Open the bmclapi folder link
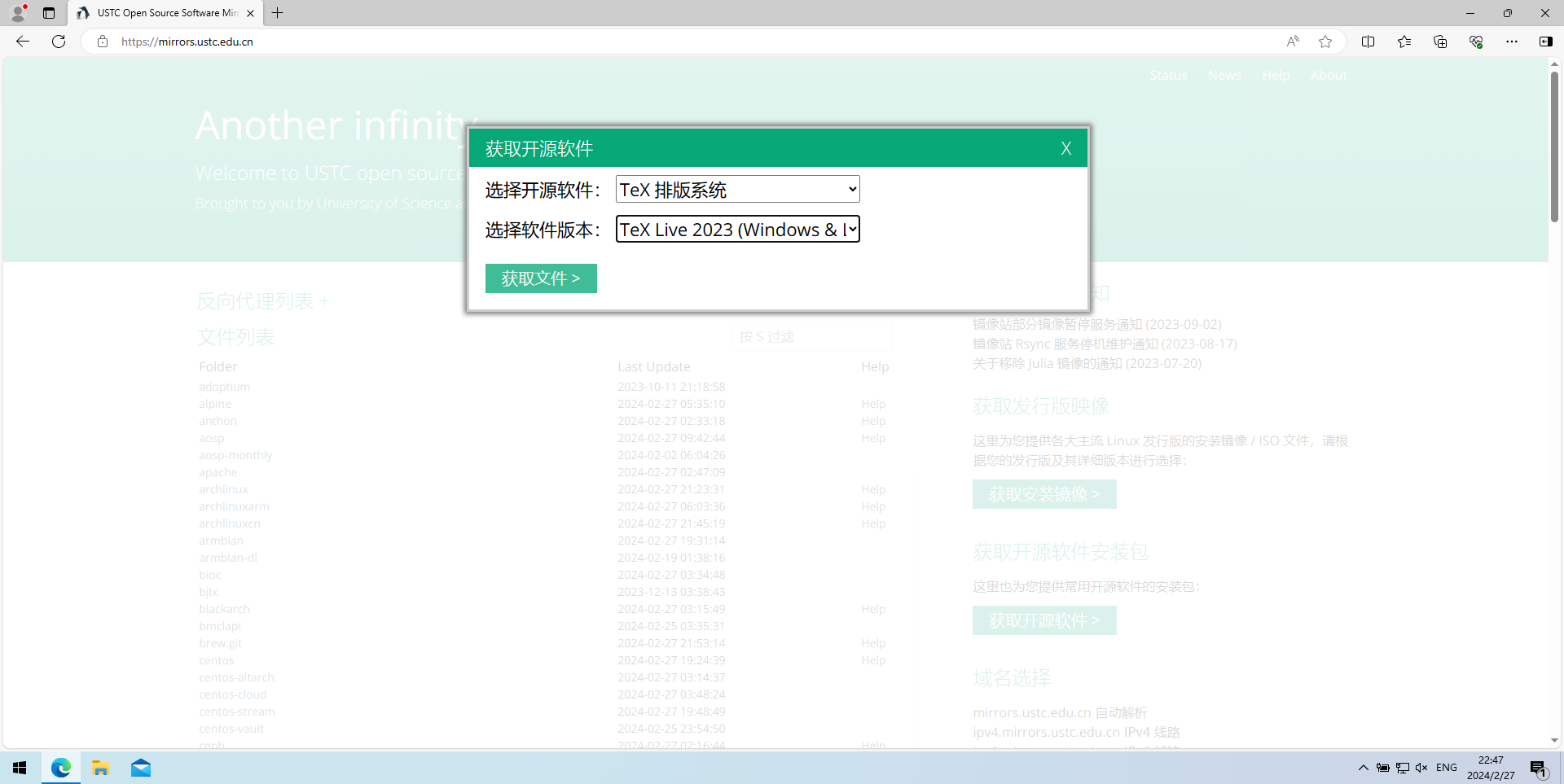This screenshot has width=1564, height=784. 219,626
